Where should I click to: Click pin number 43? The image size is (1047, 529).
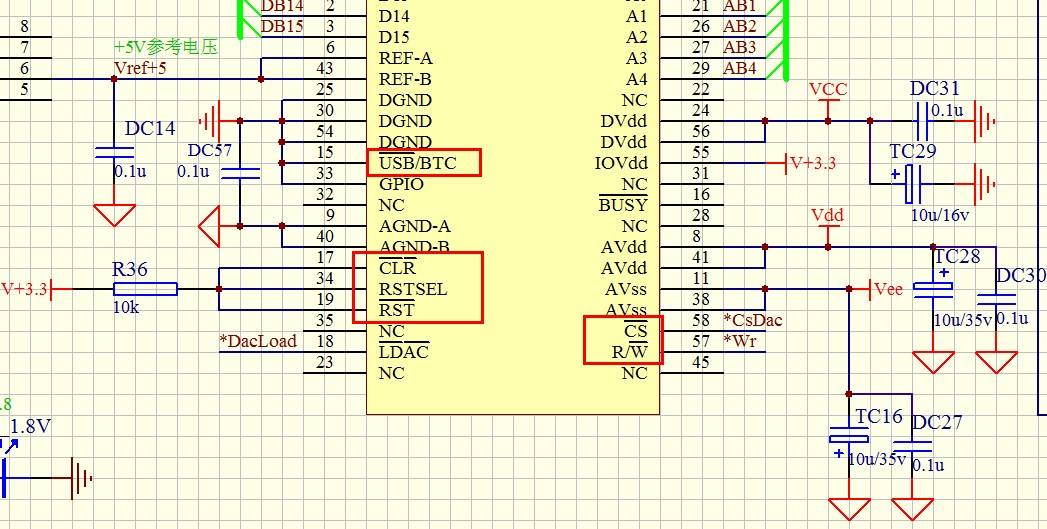point(325,67)
